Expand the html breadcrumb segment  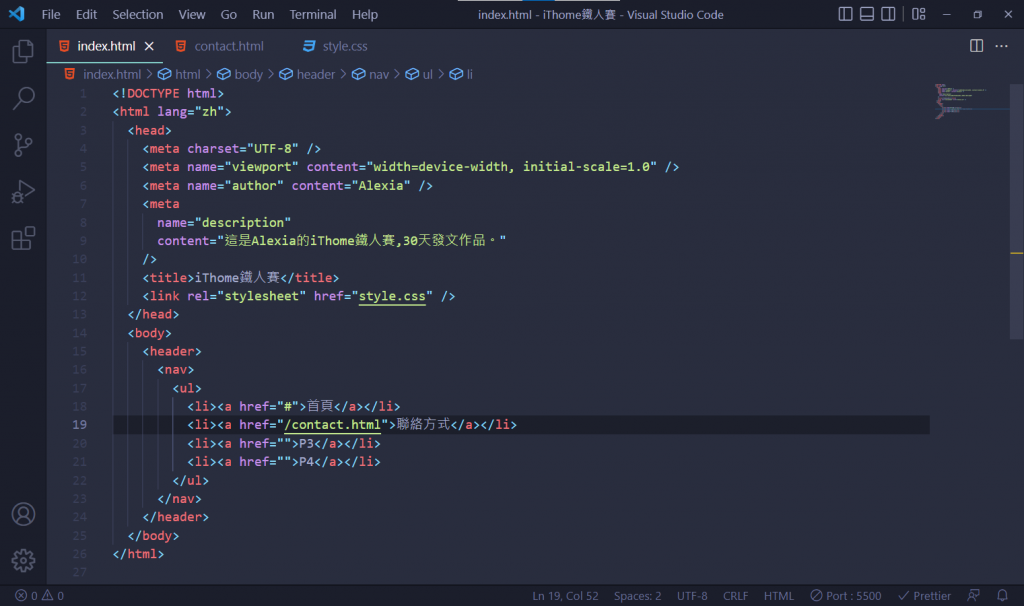coord(187,74)
